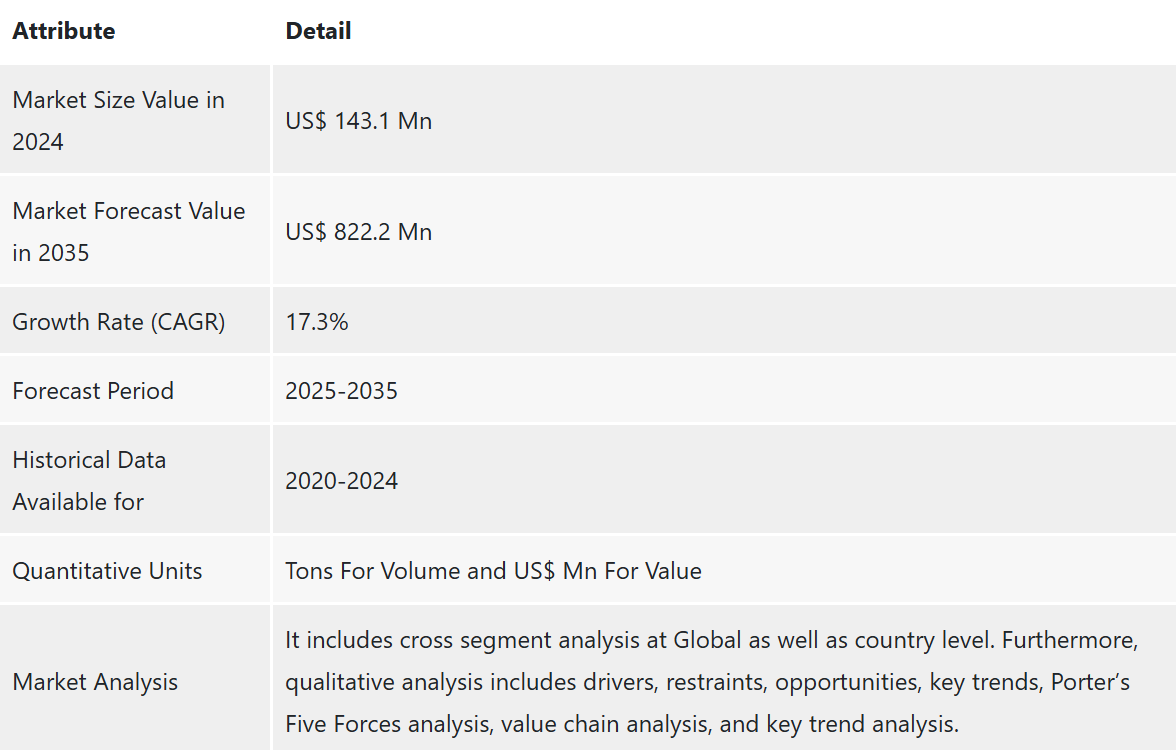
Task: Click the Detail column header
Action: coord(318,31)
